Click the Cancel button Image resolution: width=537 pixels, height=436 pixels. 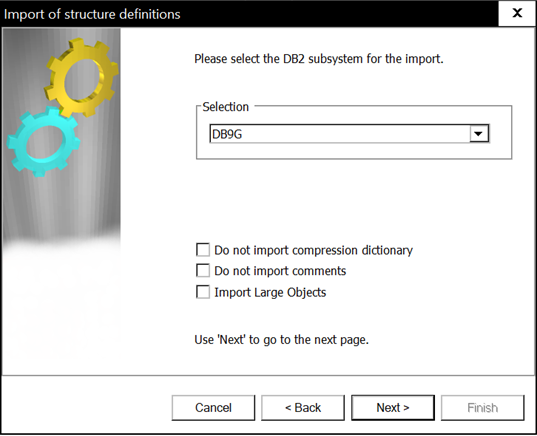click(x=213, y=408)
